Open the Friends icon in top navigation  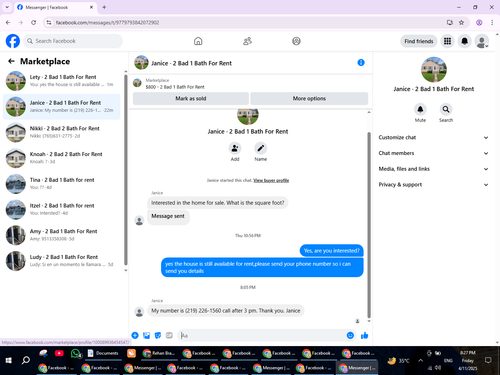[x=247, y=41]
